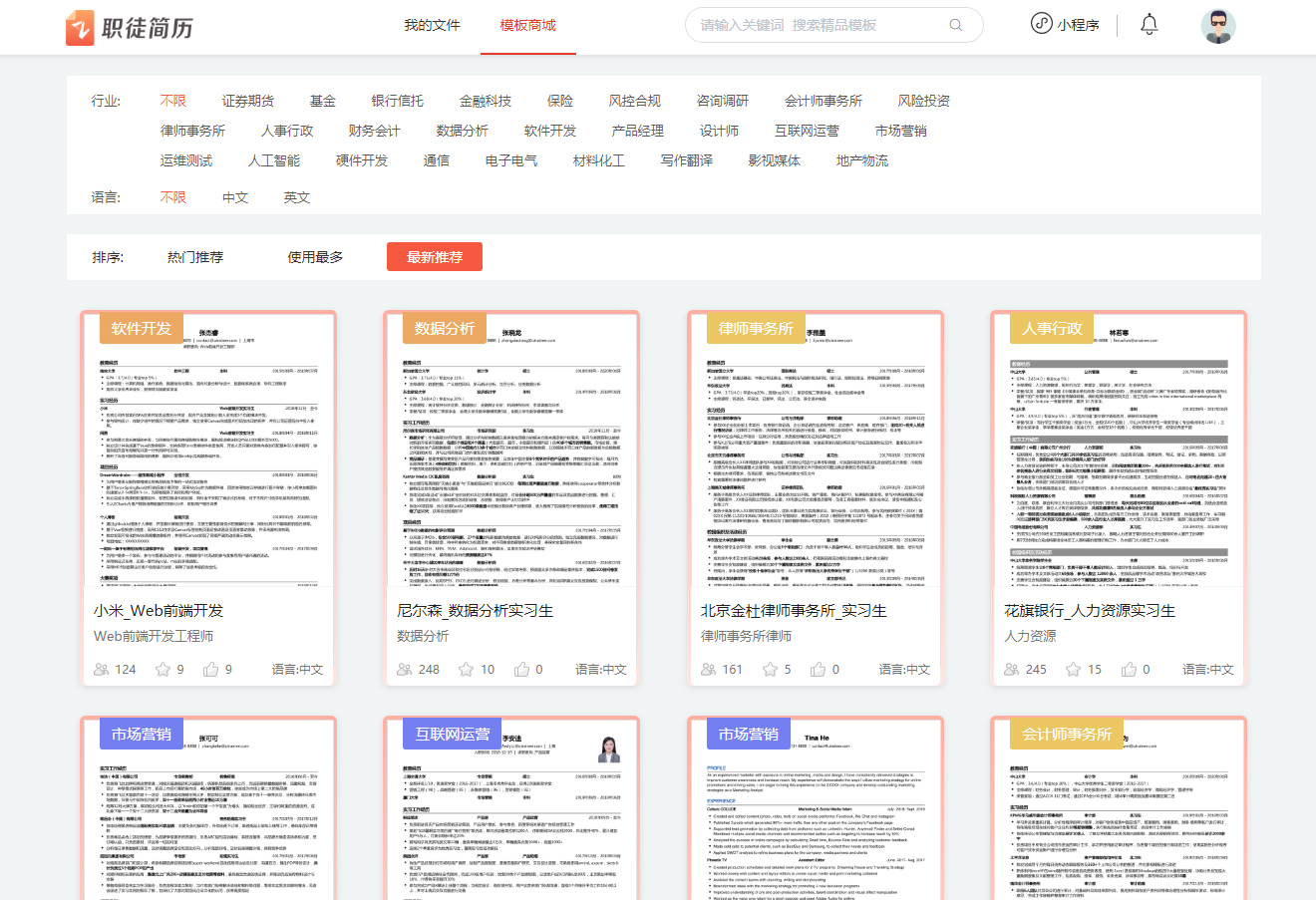The image size is (1316, 900).
Task: Open the 市场营销 resume thumbnail by 张可可
Action: pyautogui.click(x=208, y=809)
